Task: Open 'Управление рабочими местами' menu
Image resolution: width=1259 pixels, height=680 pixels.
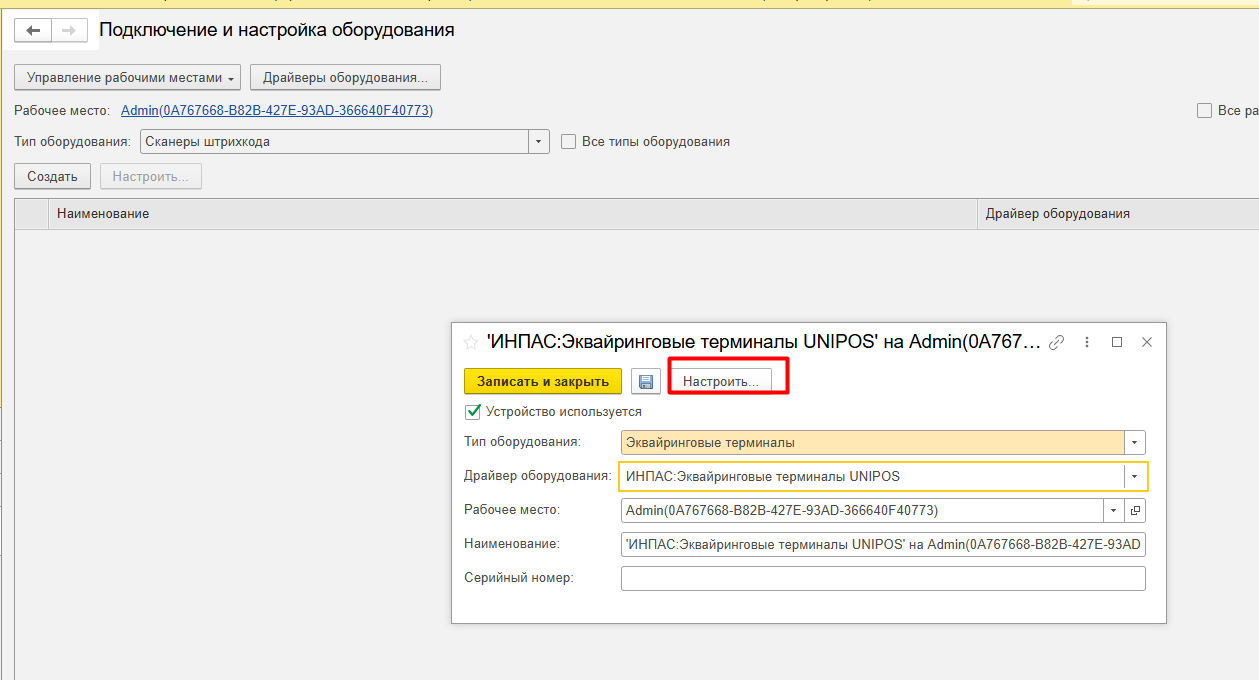Action: click(x=128, y=77)
